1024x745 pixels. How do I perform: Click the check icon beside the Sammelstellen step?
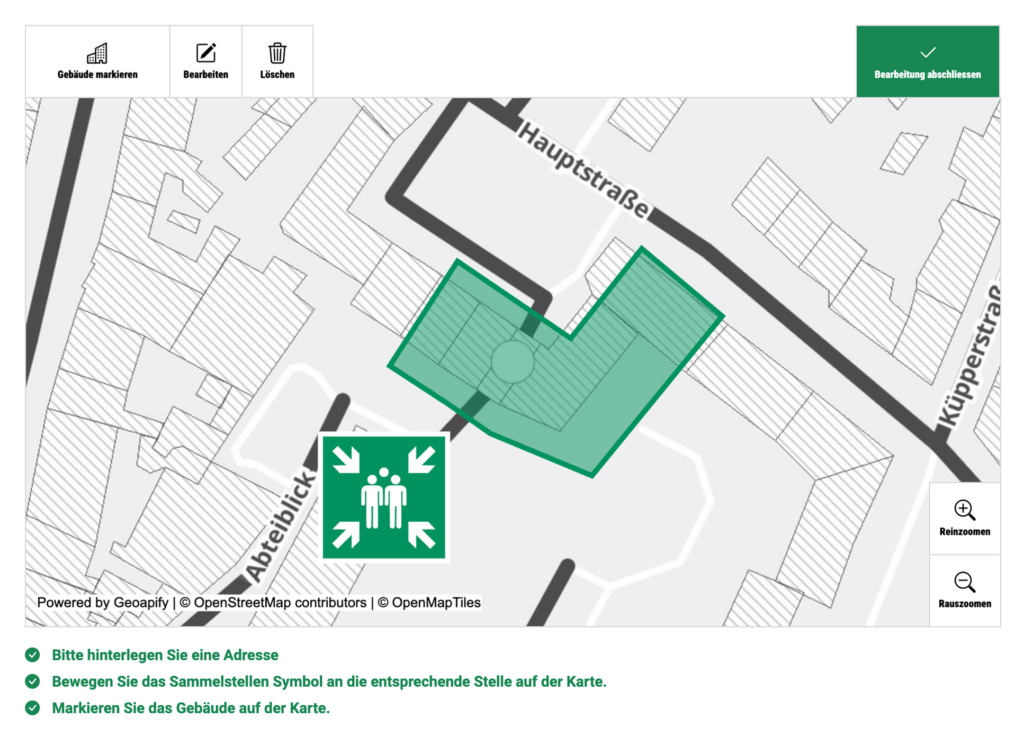tap(33, 682)
